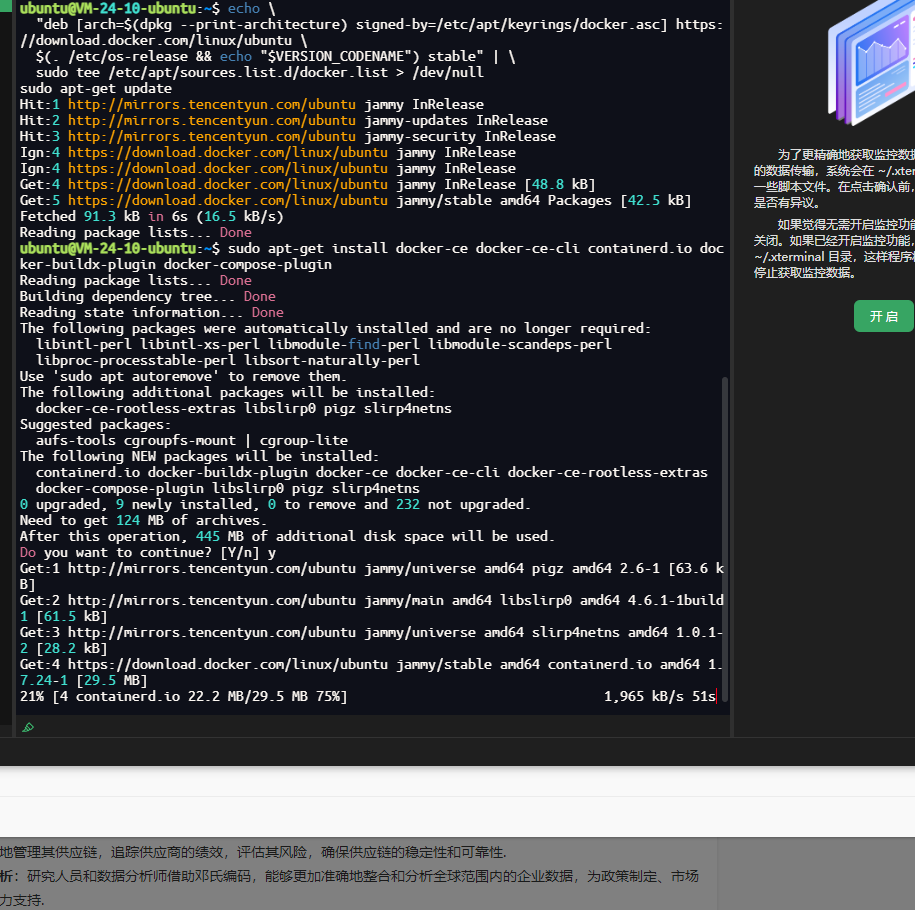This screenshot has width=915, height=910.
Task: Click the "sudo apt-get install docker-ce" command line
Action: (x=372, y=256)
